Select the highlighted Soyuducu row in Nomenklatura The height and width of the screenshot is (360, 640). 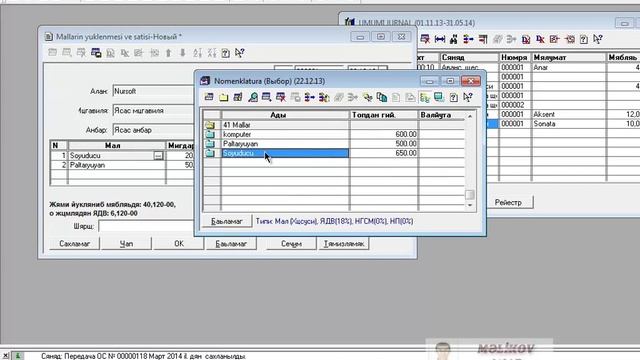point(285,153)
